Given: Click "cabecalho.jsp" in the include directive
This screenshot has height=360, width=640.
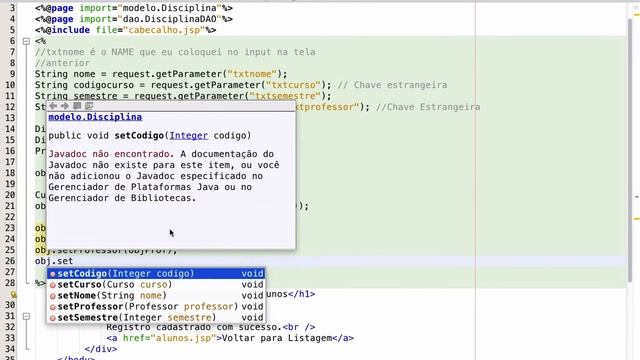Looking at the screenshot, I should coord(164,30).
